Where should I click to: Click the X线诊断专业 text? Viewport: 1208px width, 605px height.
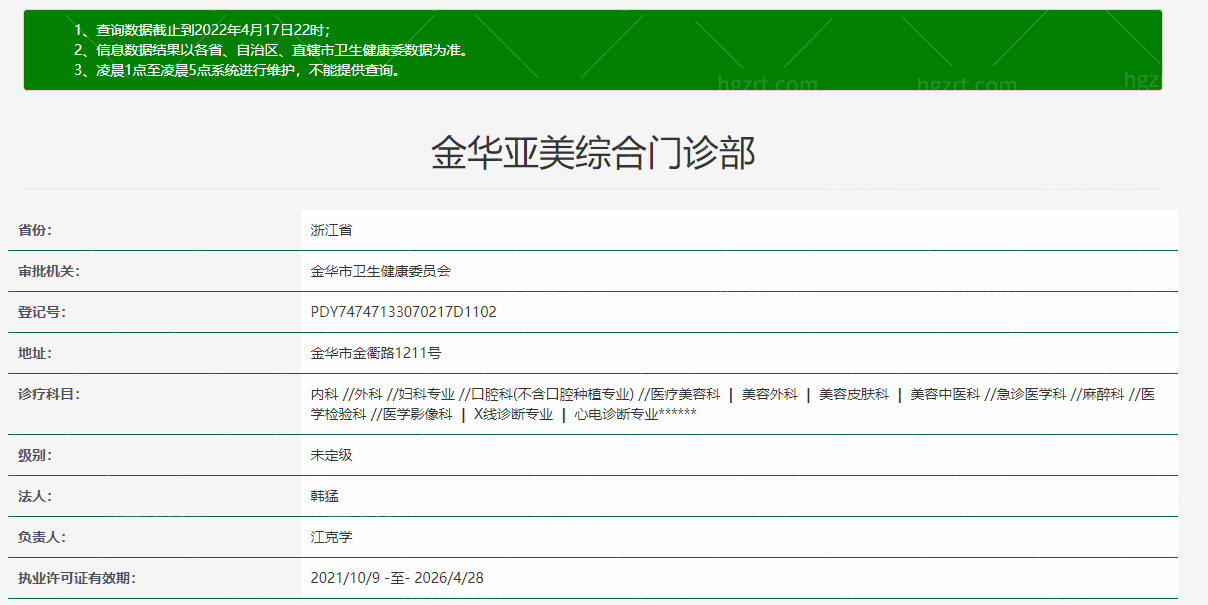click(513, 414)
